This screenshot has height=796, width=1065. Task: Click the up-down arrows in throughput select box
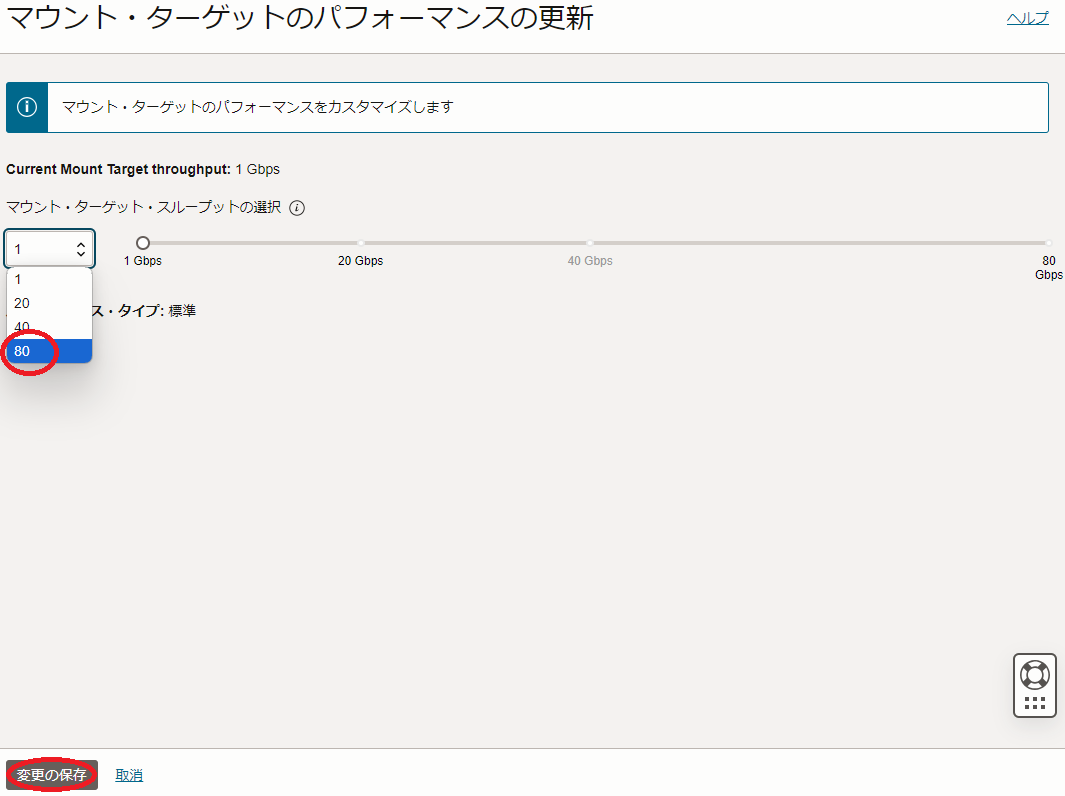[x=81, y=249]
